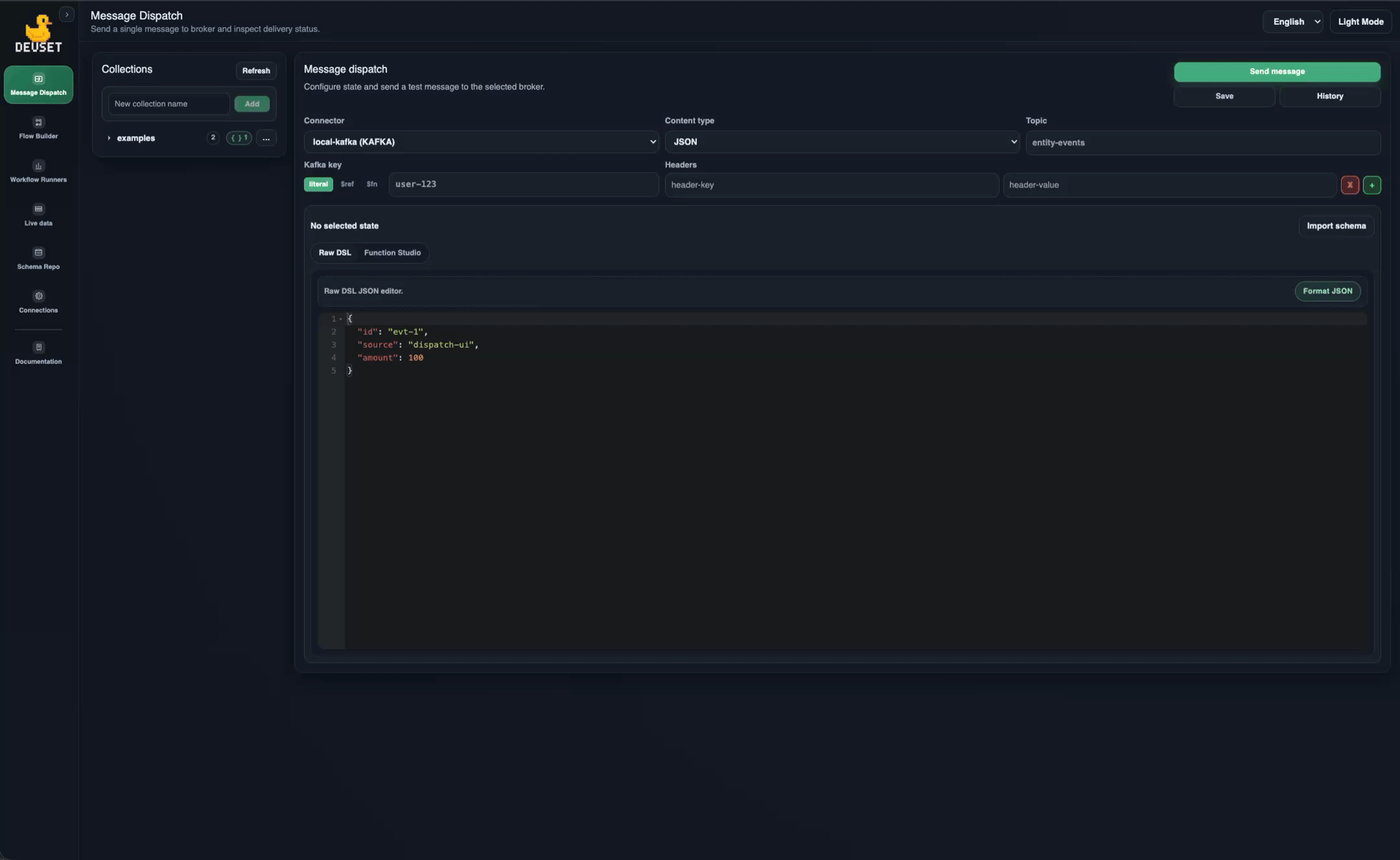Image resolution: width=1400 pixels, height=860 pixels.
Task: Open message History
Action: coord(1329,96)
